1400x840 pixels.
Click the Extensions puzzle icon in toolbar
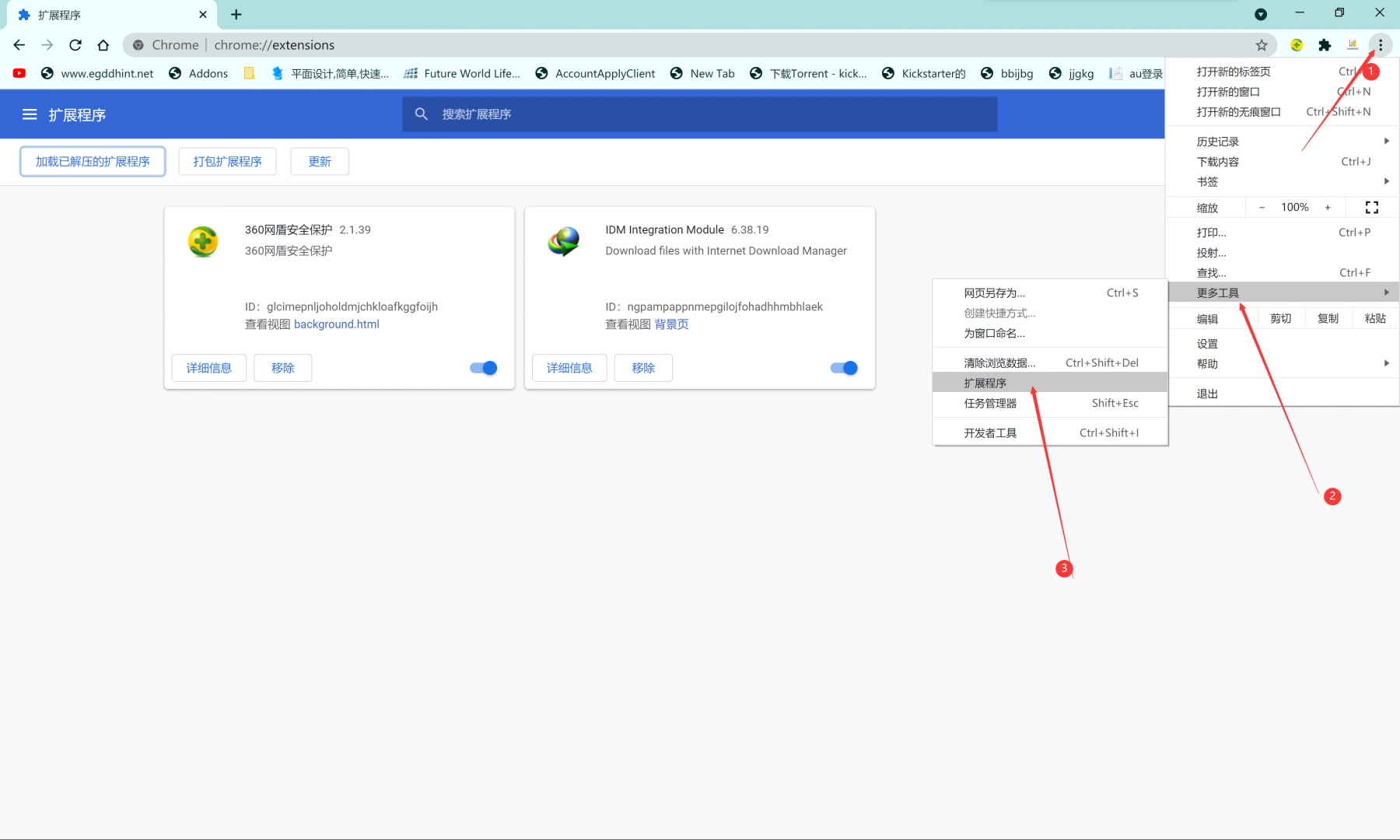(1325, 45)
